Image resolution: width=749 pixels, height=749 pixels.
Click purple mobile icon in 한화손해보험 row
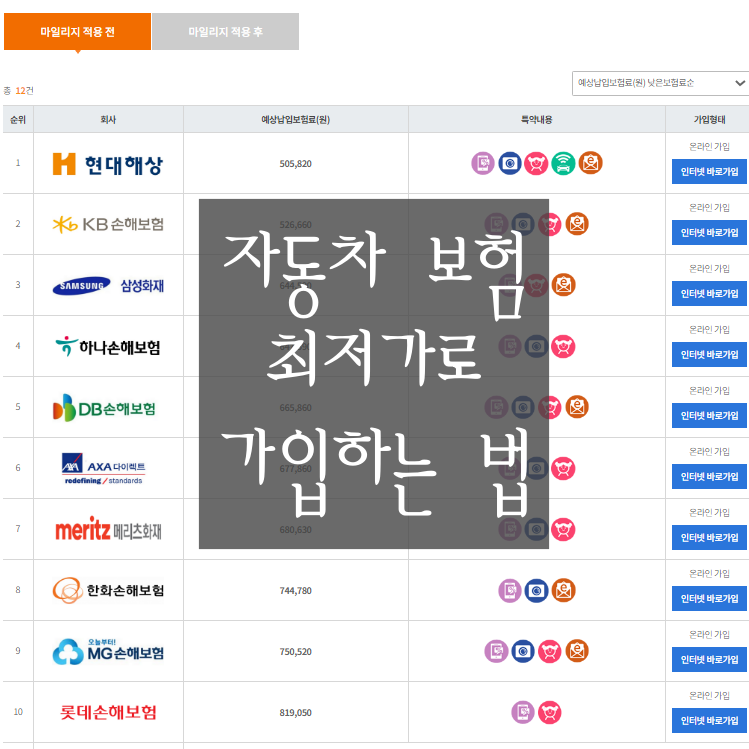point(510,590)
